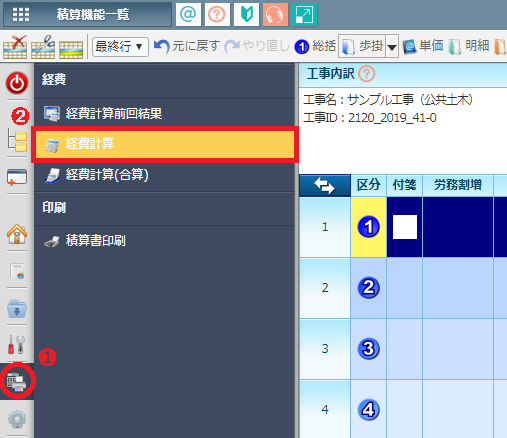This screenshot has height=438, width=507.
Task: Click 元に戻す undo button
Action: pyautogui.click(x=187, y=46)
